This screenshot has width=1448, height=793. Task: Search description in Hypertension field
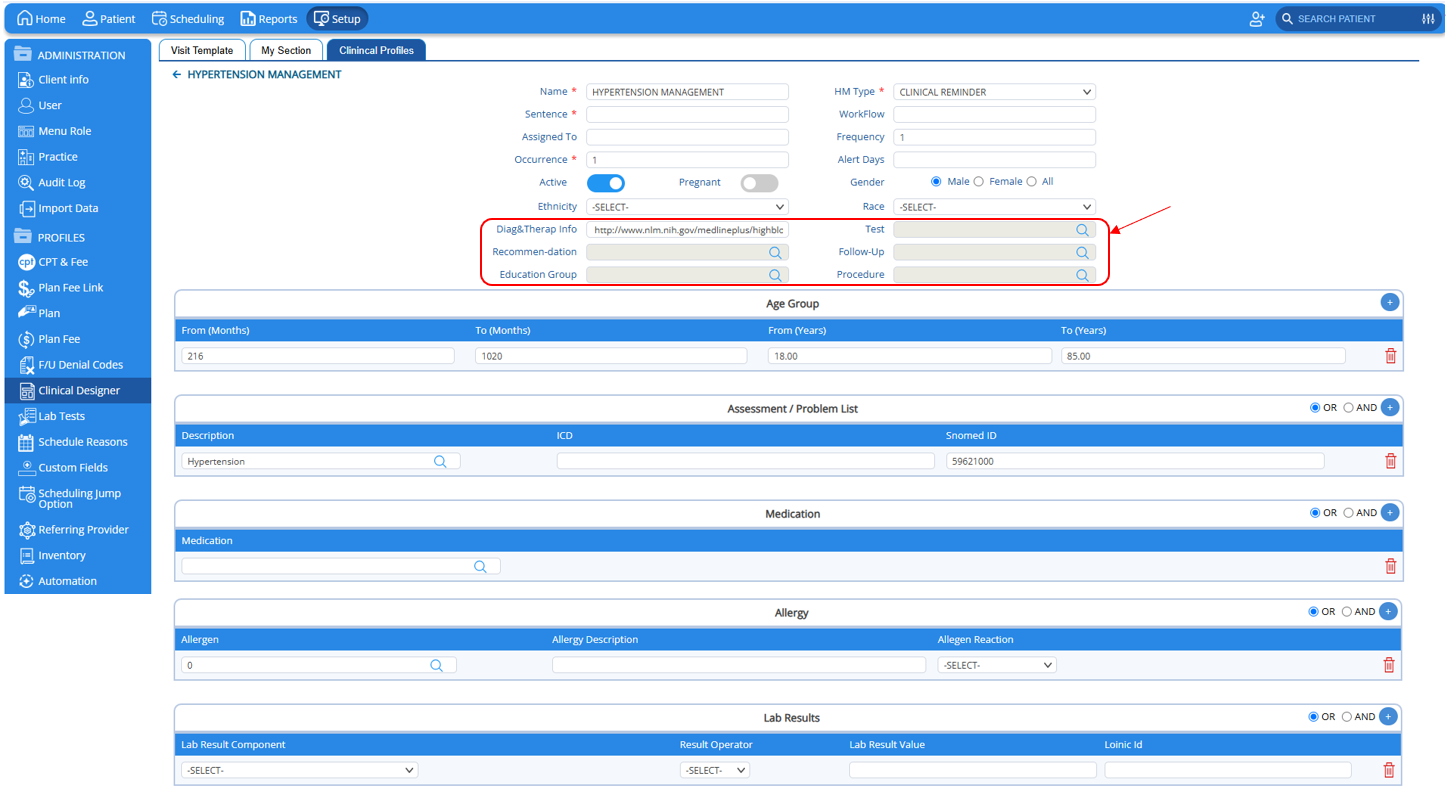440,461
